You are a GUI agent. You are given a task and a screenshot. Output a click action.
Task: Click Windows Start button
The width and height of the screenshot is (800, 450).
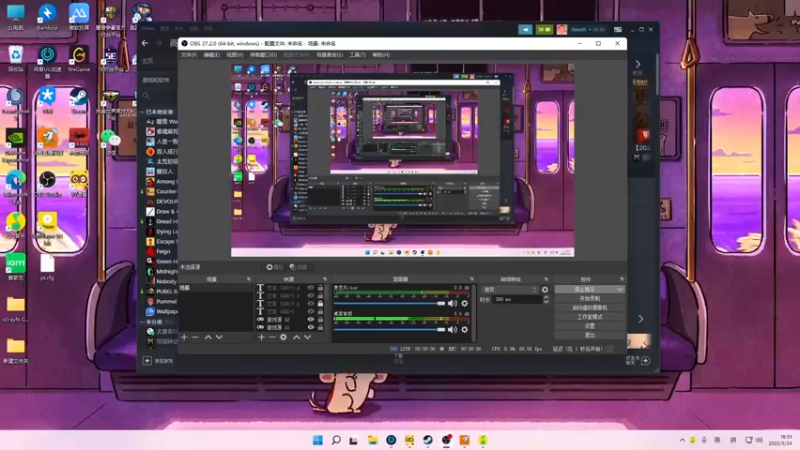(317, 440)
